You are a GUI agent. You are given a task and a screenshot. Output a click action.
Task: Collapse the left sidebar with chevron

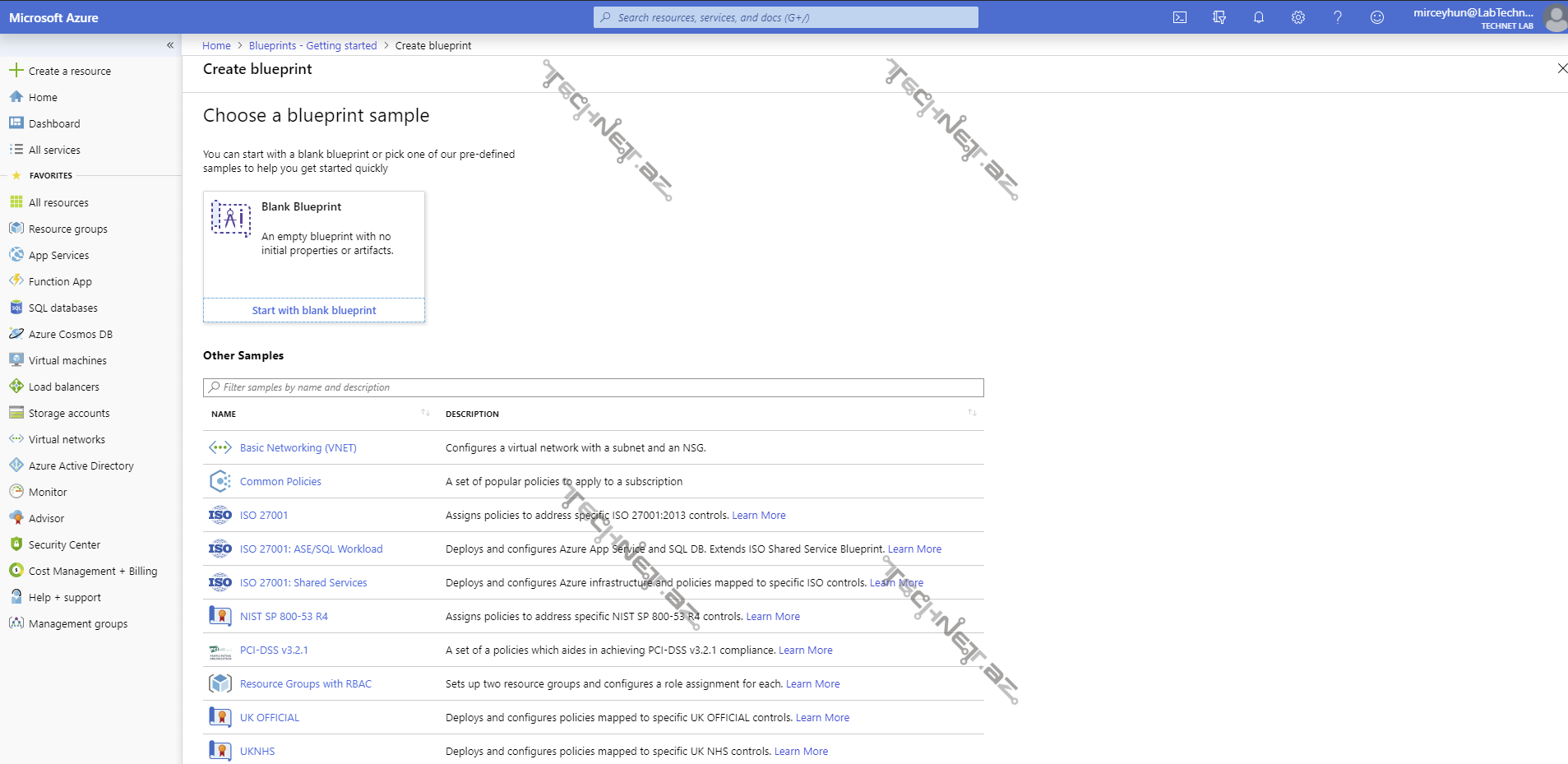point(170,45)
